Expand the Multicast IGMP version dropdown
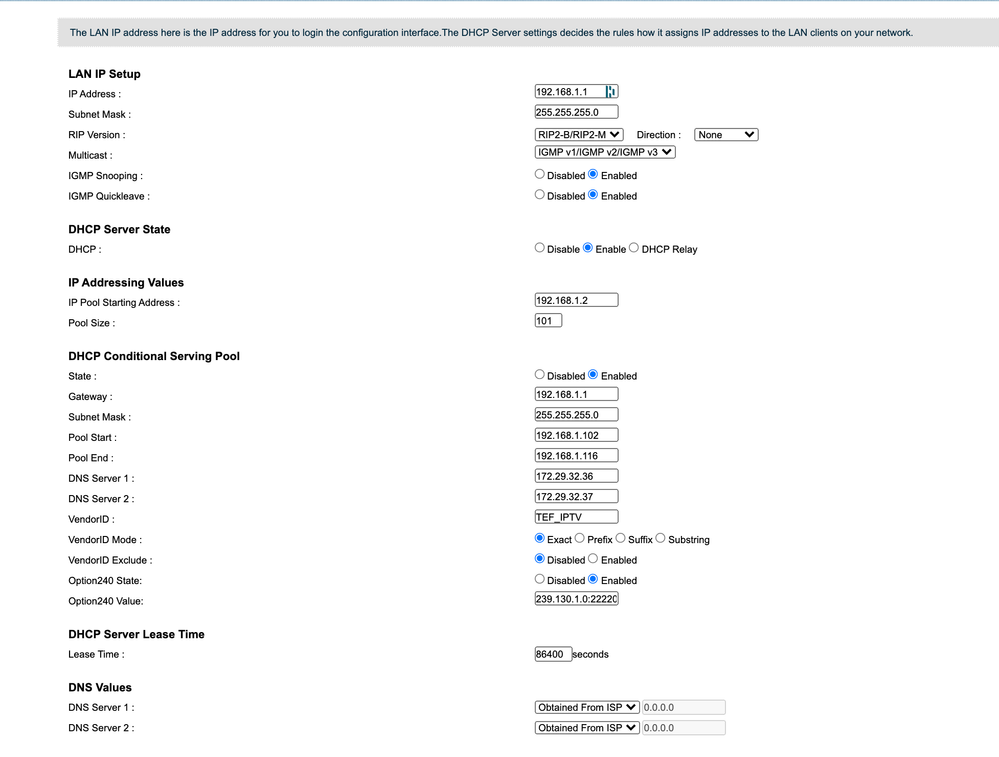 [x=605, y=152]
